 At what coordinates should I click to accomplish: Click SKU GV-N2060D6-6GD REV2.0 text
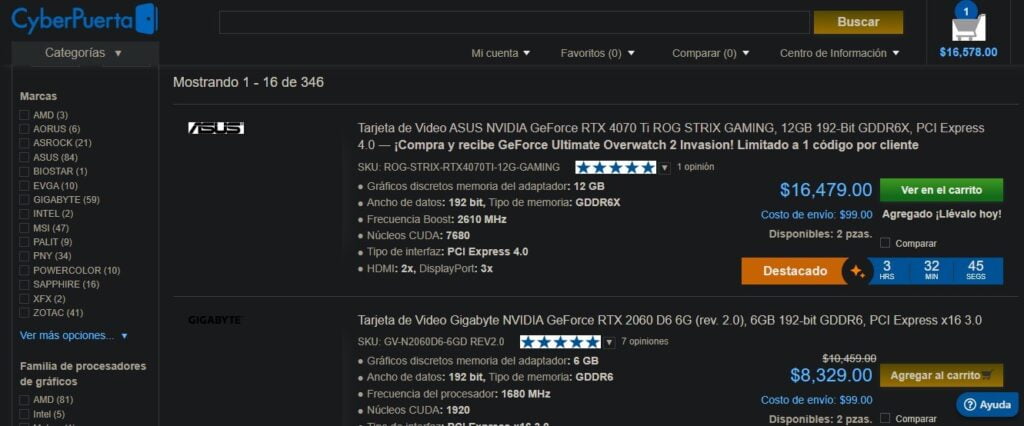[431, 342]
